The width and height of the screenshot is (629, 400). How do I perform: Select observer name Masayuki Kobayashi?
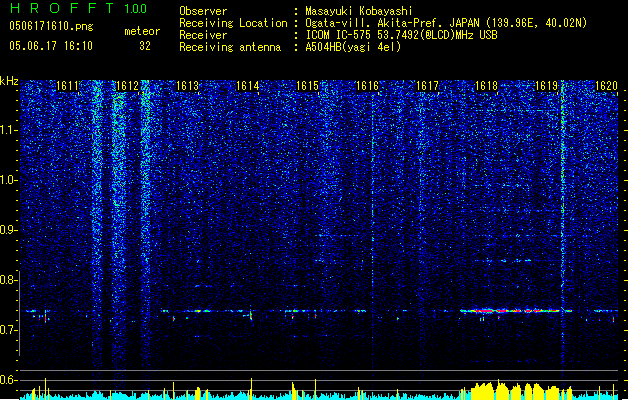359,11
